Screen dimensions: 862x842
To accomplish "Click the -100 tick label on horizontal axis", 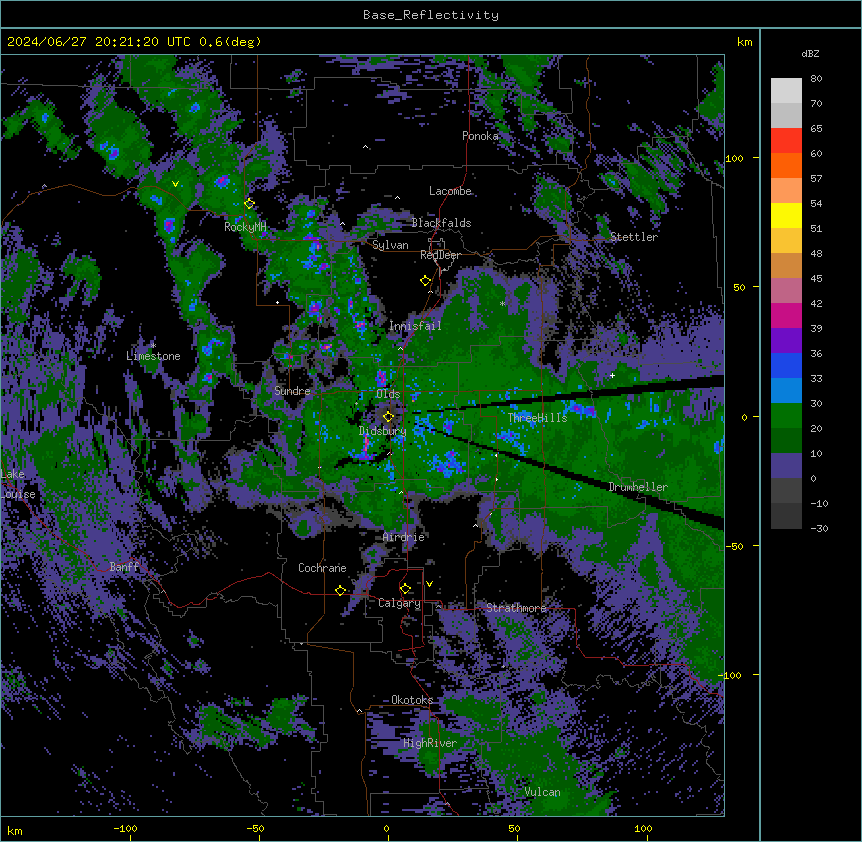I will click(x=125, y=828).
